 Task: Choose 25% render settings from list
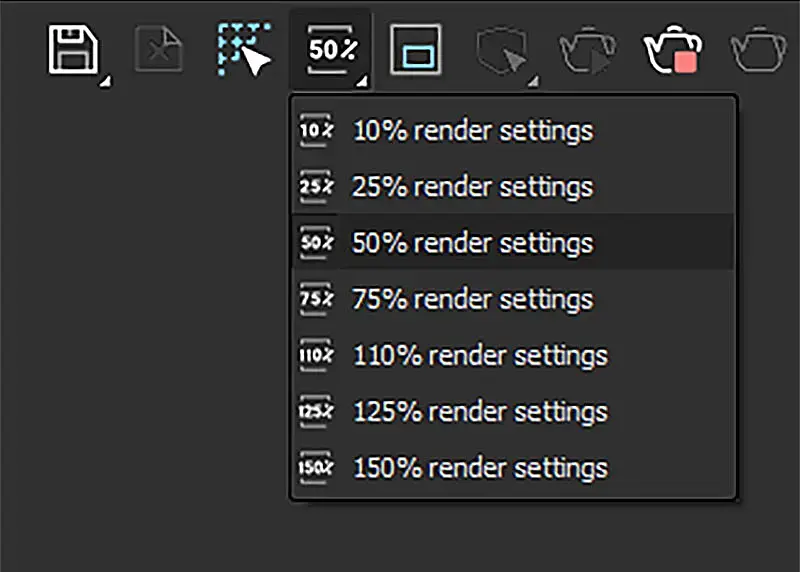pyautogui.click(x=472, y=187)
